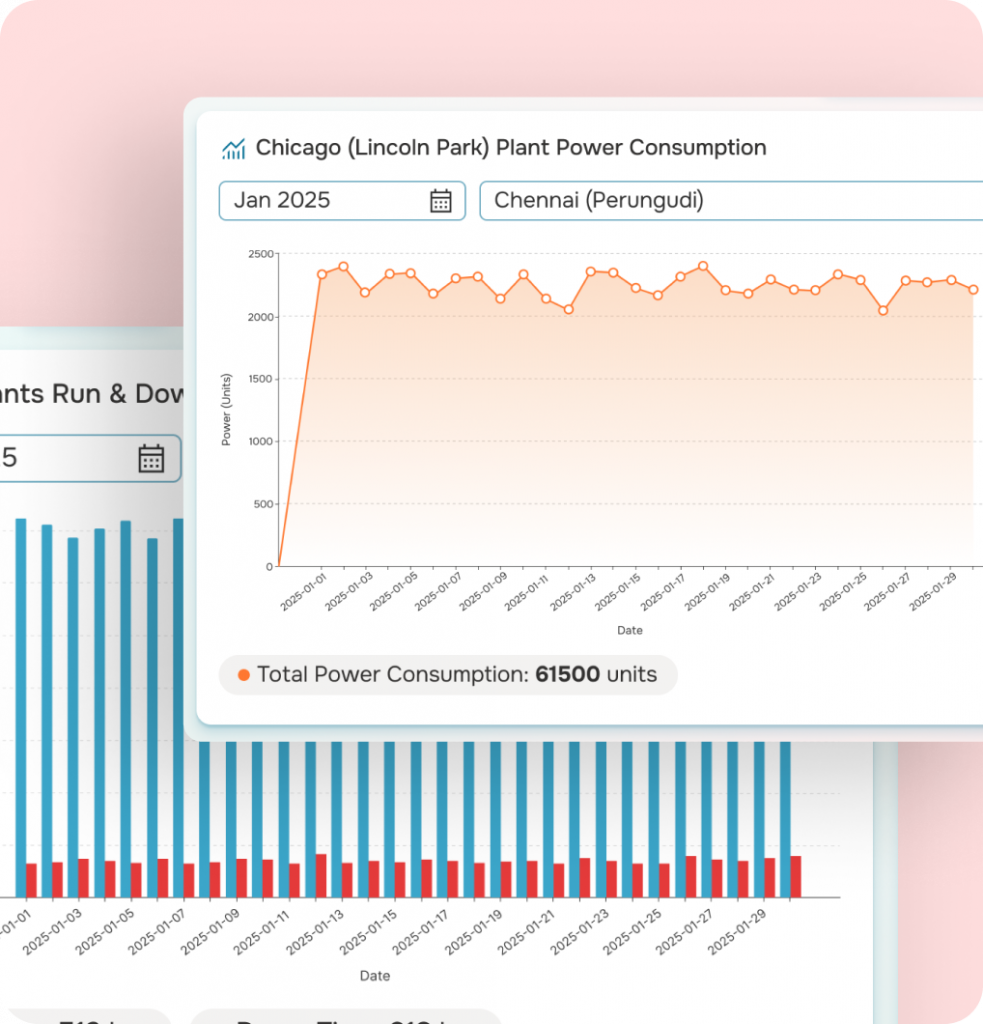Image resolution: width=983 pixels, height=1024 pixels.
Task: Select the power chart data point for 2025-01-01
Action: click(322, 274)
